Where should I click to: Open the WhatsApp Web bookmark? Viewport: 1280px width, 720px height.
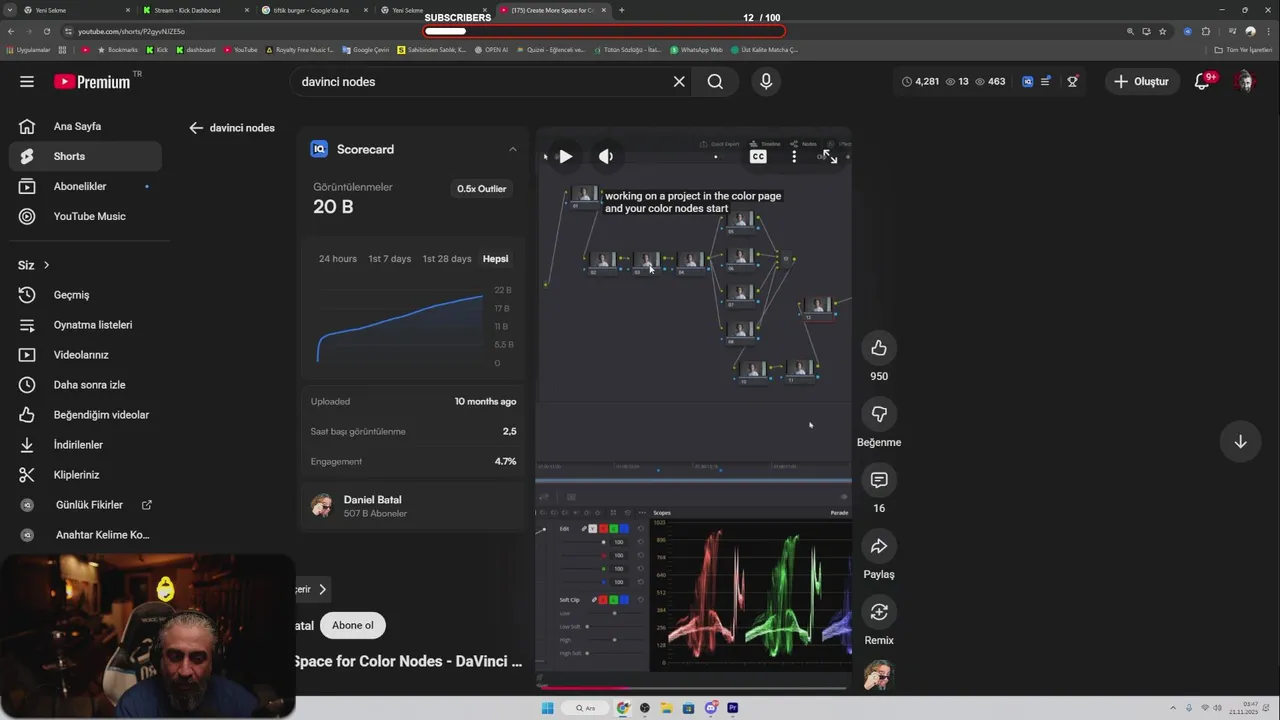click(x=696, y=49)
